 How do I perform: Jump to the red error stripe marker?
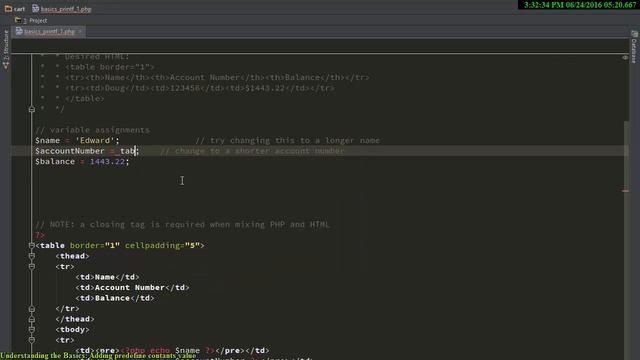(x=625, y=191)
